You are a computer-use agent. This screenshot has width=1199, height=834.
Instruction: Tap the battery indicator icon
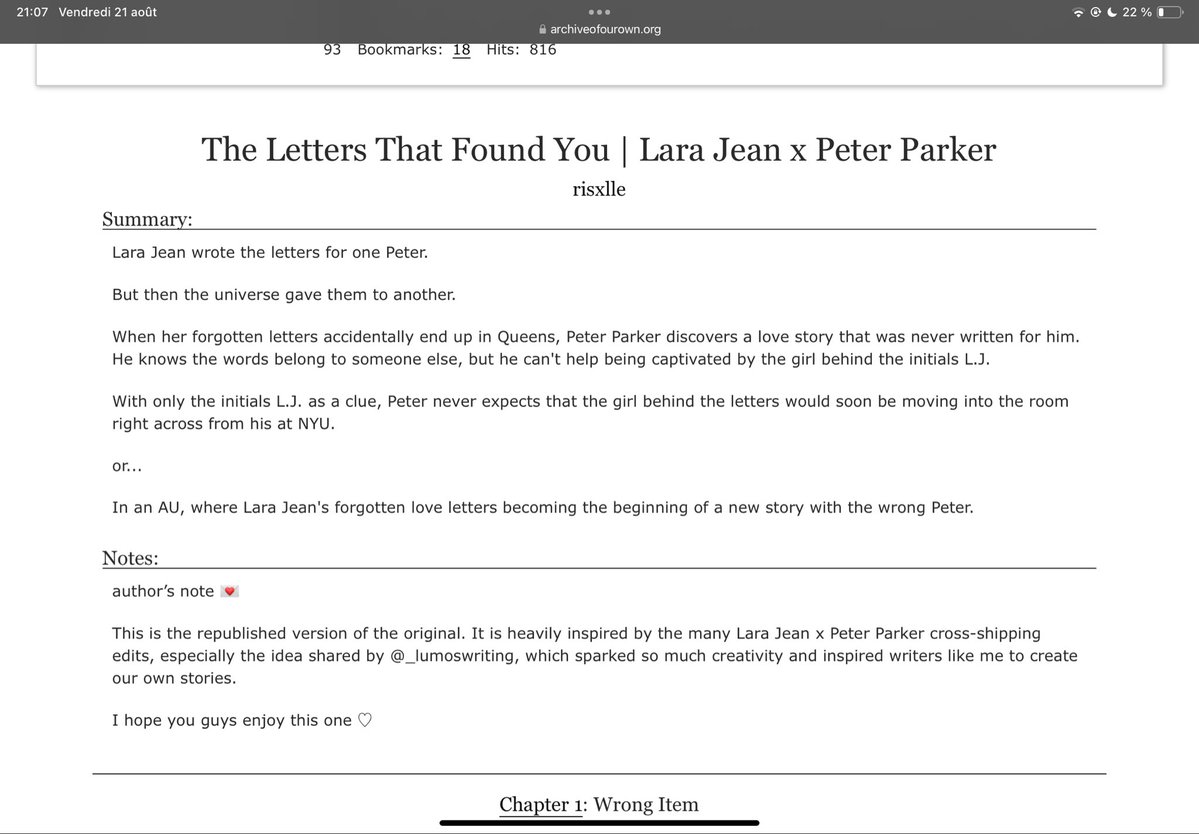pyautogui.click(x=1170, y=12)
